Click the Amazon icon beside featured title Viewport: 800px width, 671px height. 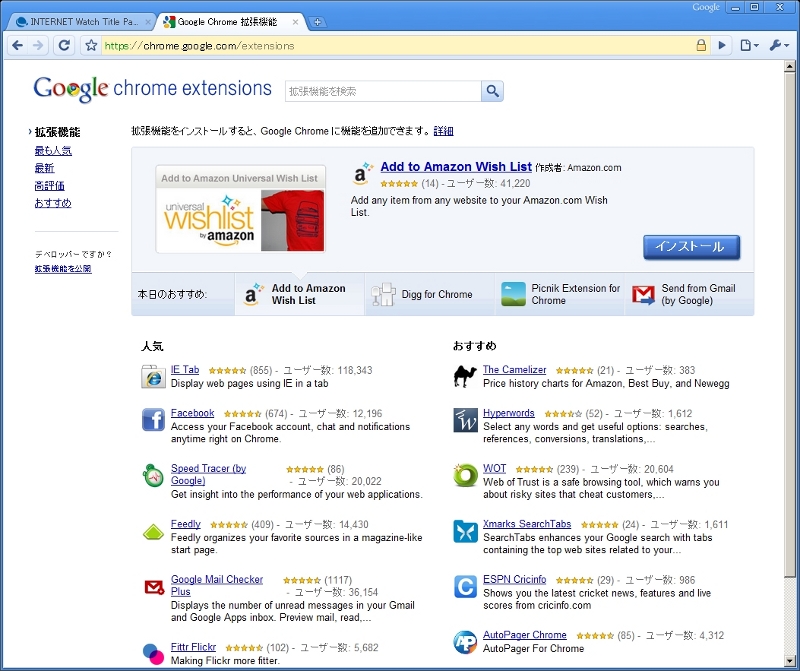pyautogui.click(x=362, y=173)
